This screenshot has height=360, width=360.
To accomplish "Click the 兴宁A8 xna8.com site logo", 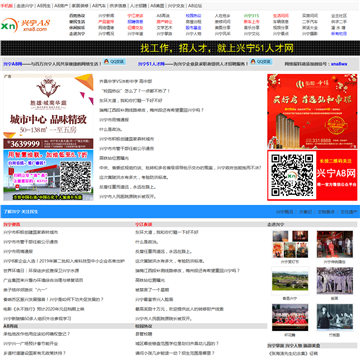I will click(x=26, y=25).
